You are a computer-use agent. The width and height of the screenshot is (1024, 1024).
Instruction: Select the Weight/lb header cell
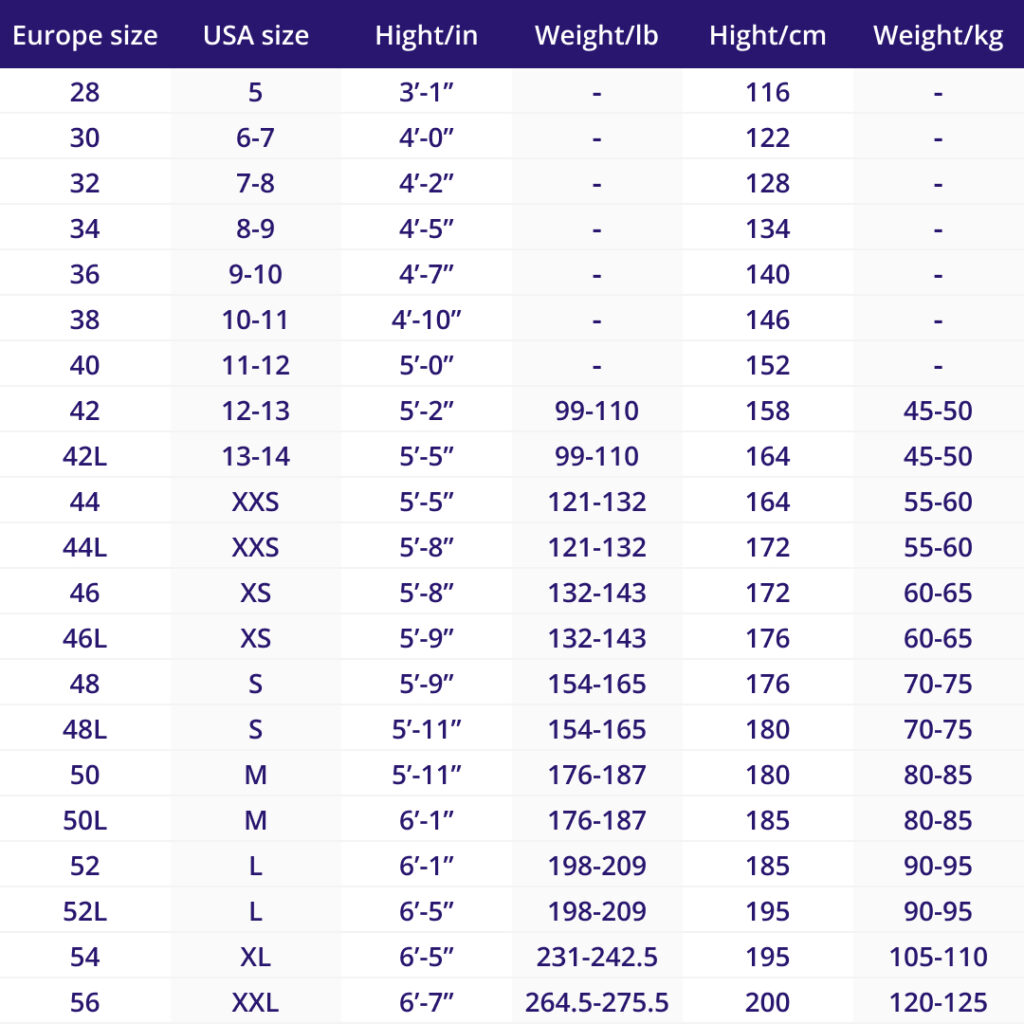[597, 35]
